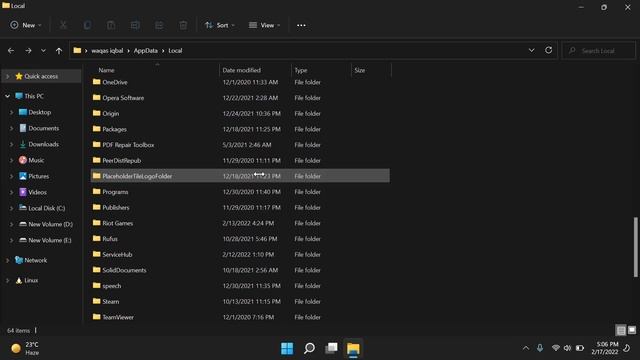Go forward with the right arrow
The image size is (640, 360).
(28, 51)
